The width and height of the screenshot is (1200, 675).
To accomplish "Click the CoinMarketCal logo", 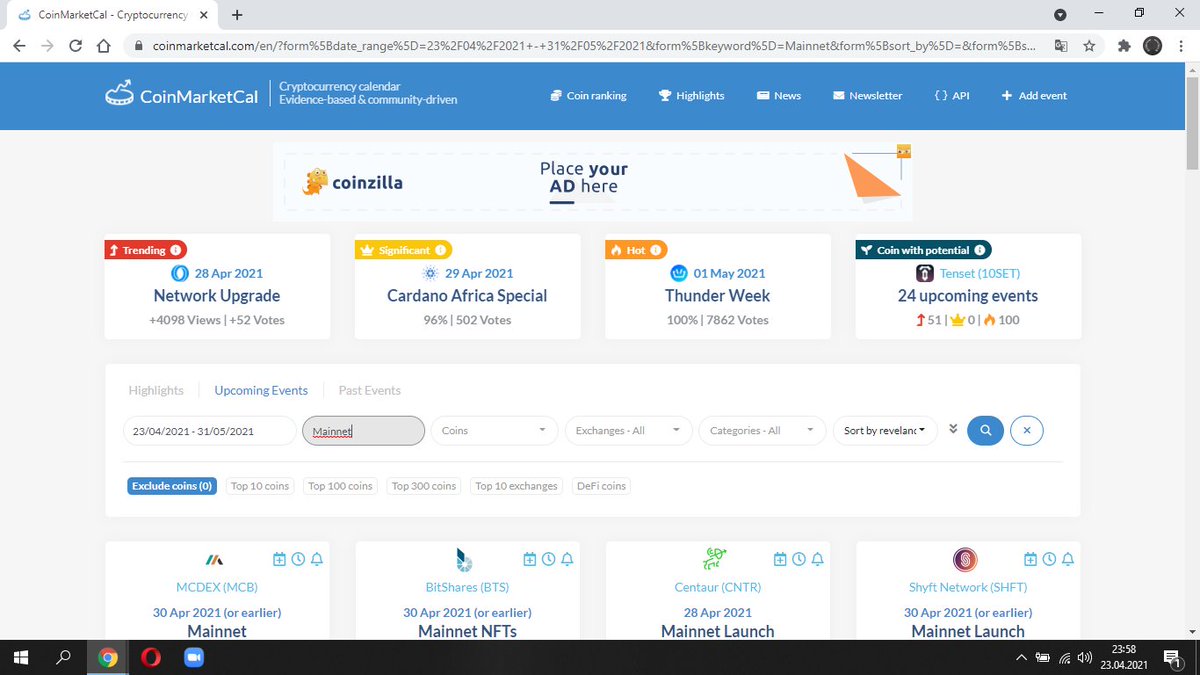I will 180,95.
